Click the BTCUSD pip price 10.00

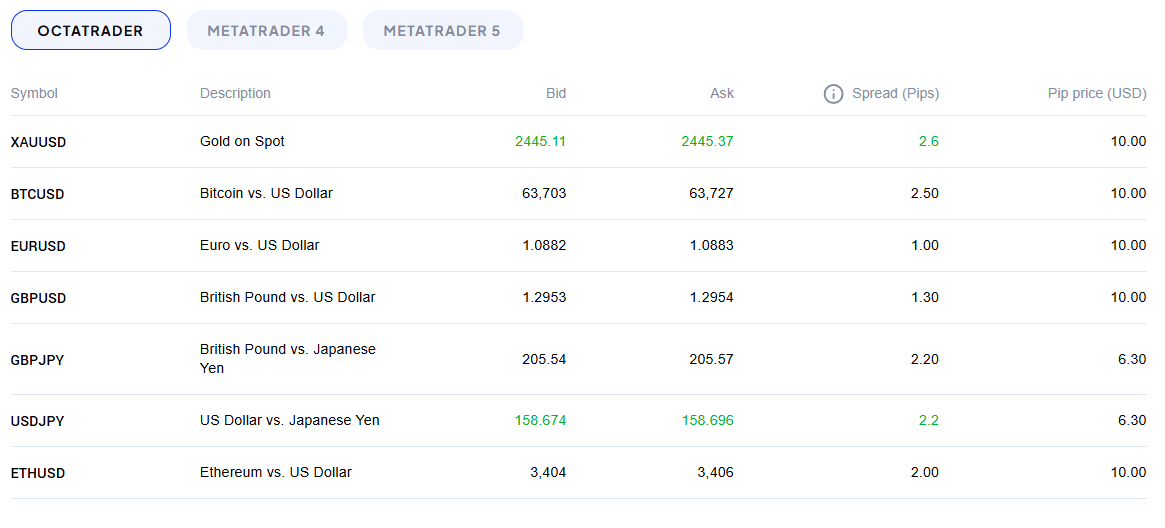coord(1129,193)
